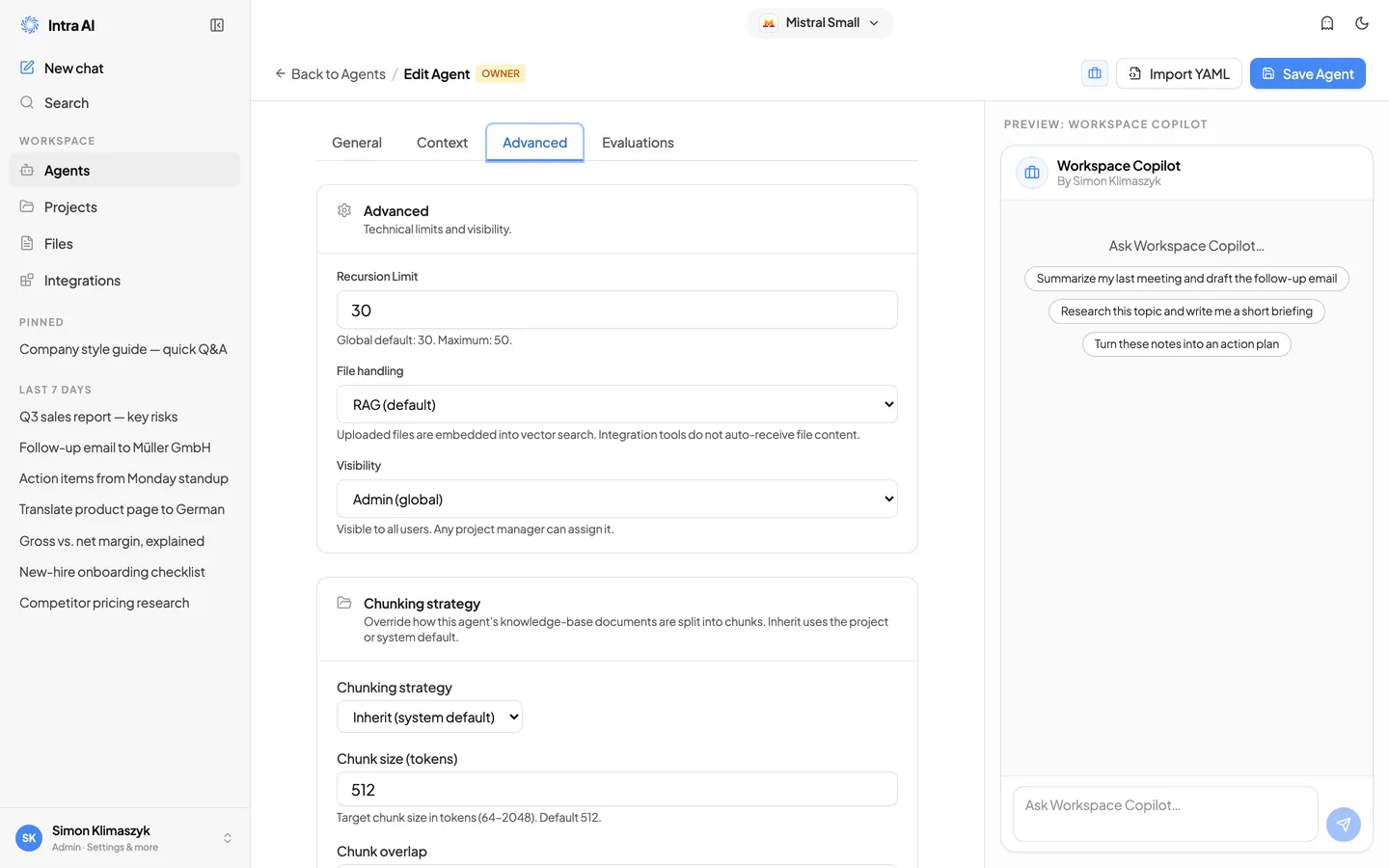The image size is (1389, 868).
Task: Click the Intra AI logo icon
Action: (x=30, y=25)
